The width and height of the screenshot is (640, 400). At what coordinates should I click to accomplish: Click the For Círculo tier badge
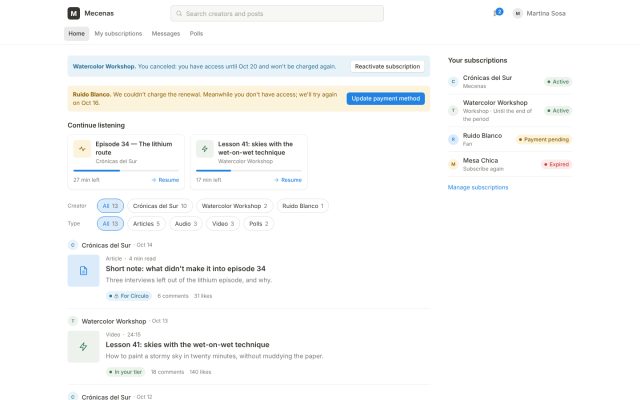129,296
